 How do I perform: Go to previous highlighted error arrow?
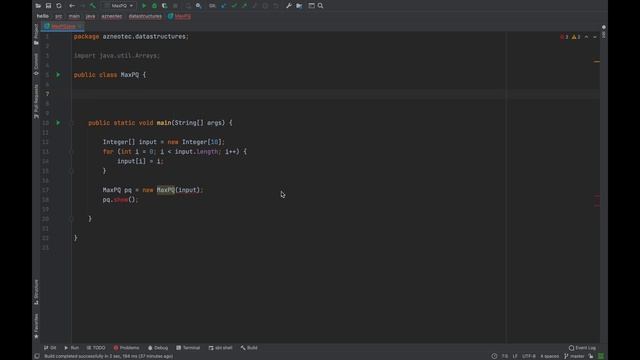(587, 37)
